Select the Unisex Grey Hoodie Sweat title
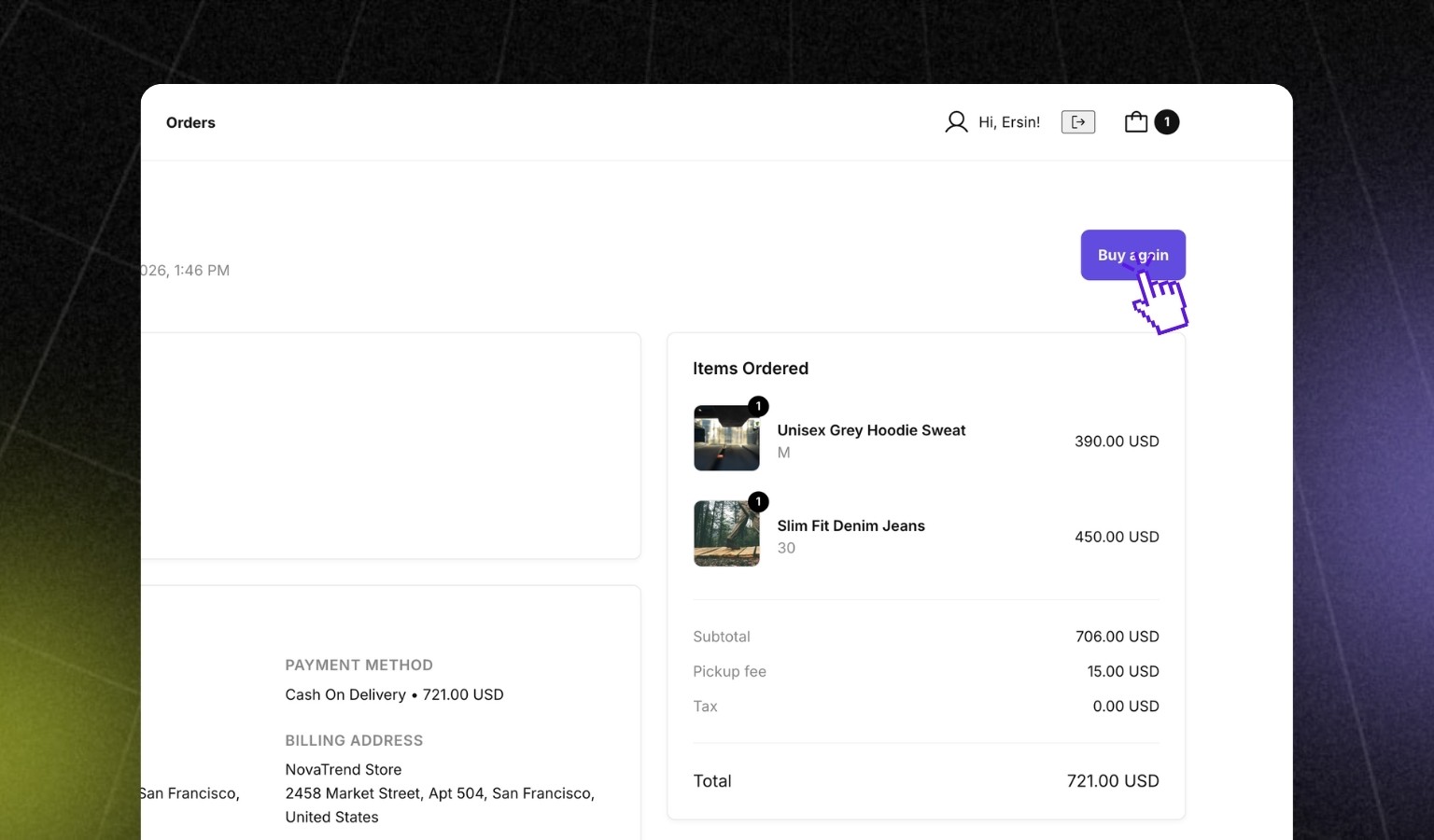Screen dimensions: 1434x840 (871, 430)
